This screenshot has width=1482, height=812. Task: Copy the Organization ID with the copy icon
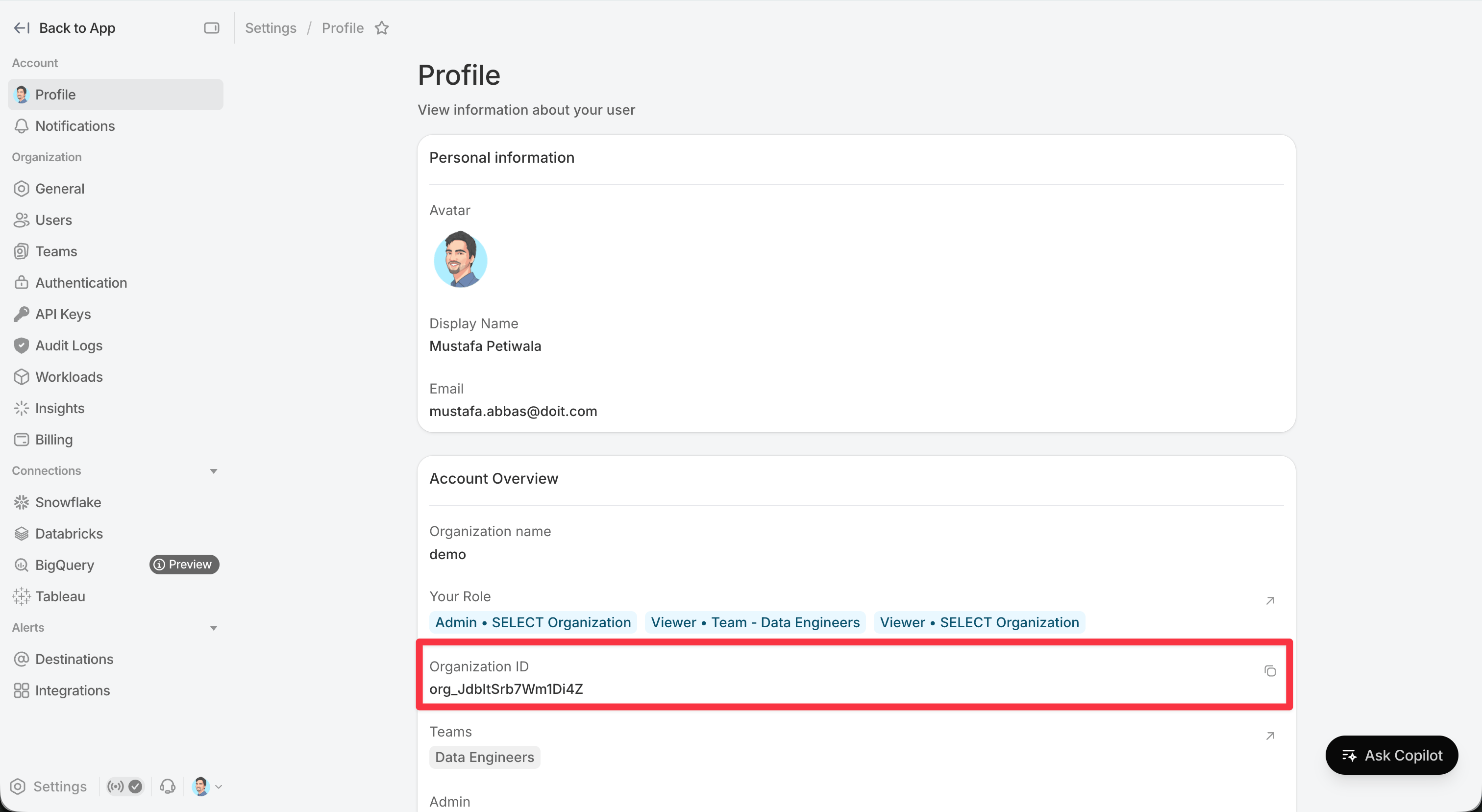(1270, 670)
